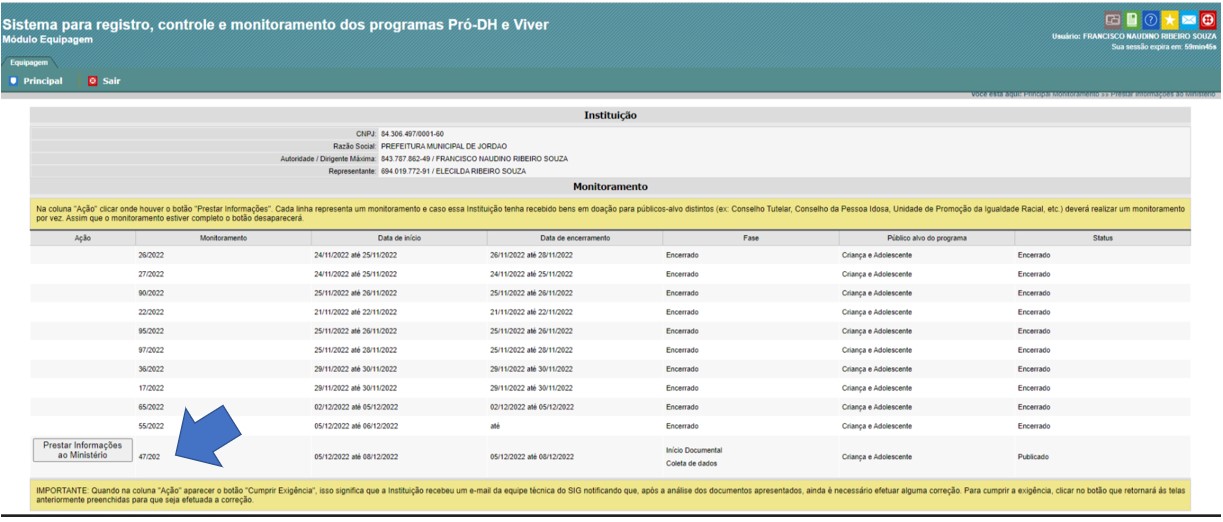Click the red Sair logout icon

click(x=93, y=81)
